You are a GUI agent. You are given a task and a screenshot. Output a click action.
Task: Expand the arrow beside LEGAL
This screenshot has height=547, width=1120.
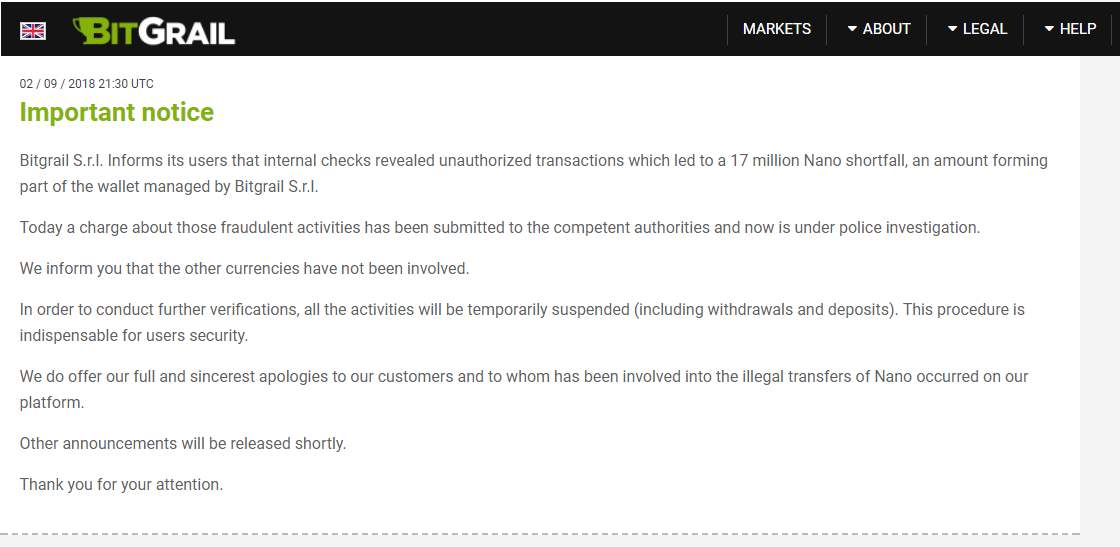click(952, 29)
